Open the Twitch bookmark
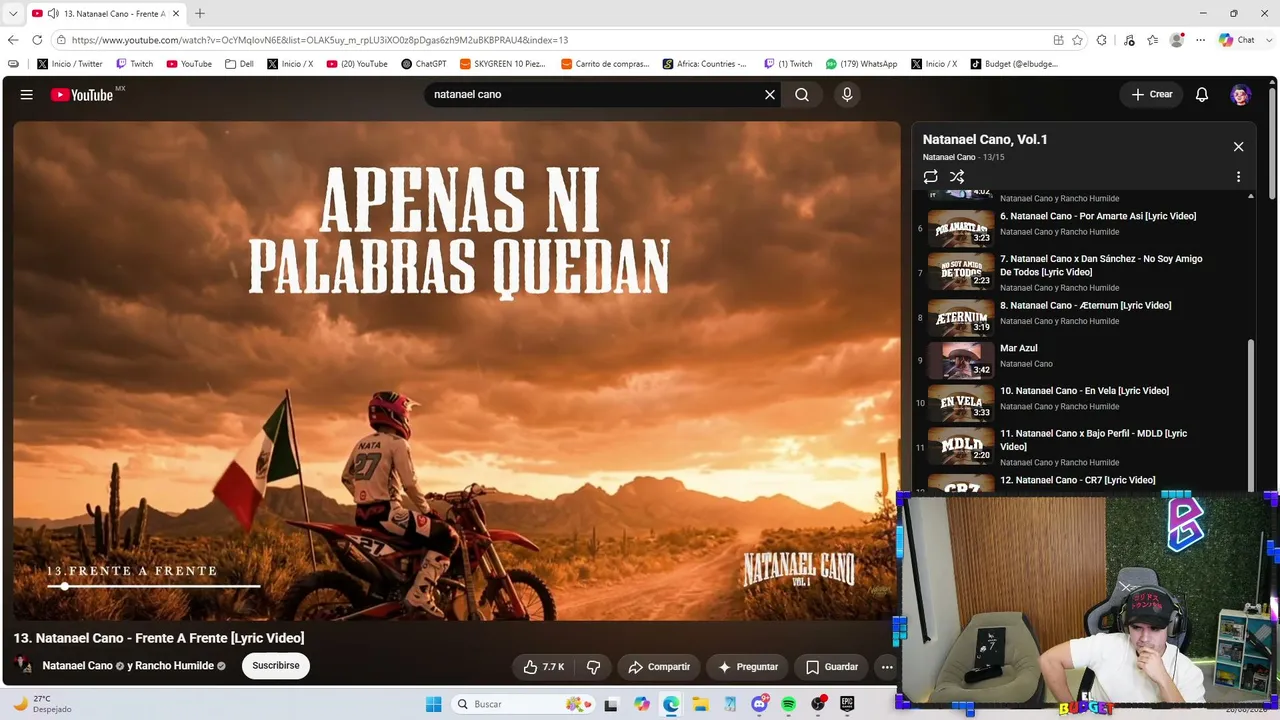 (x=135, y=64)
